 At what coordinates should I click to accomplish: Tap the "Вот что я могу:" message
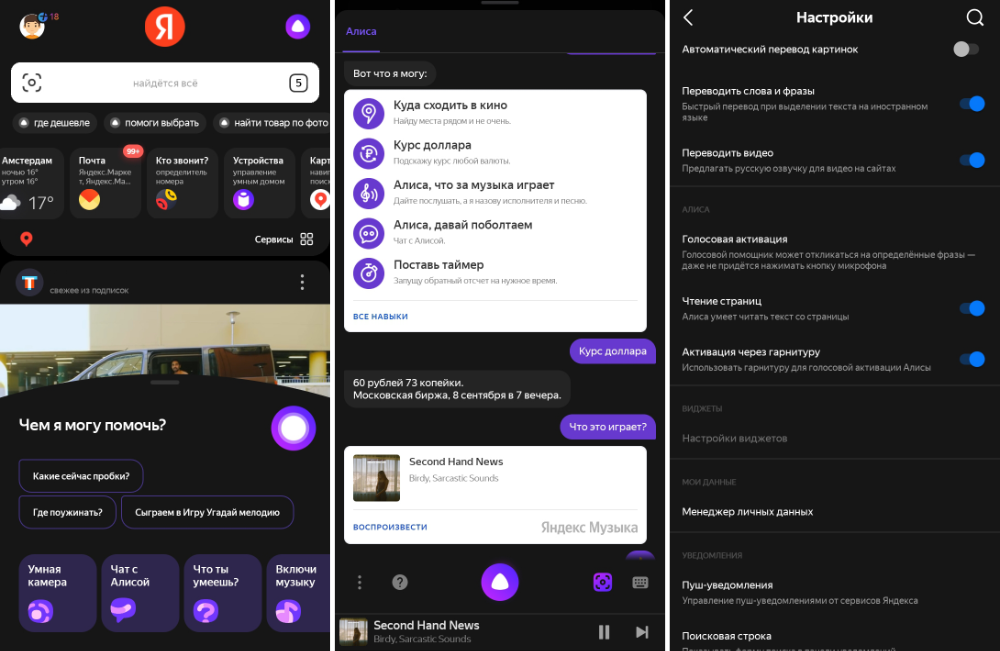(390, 73)
